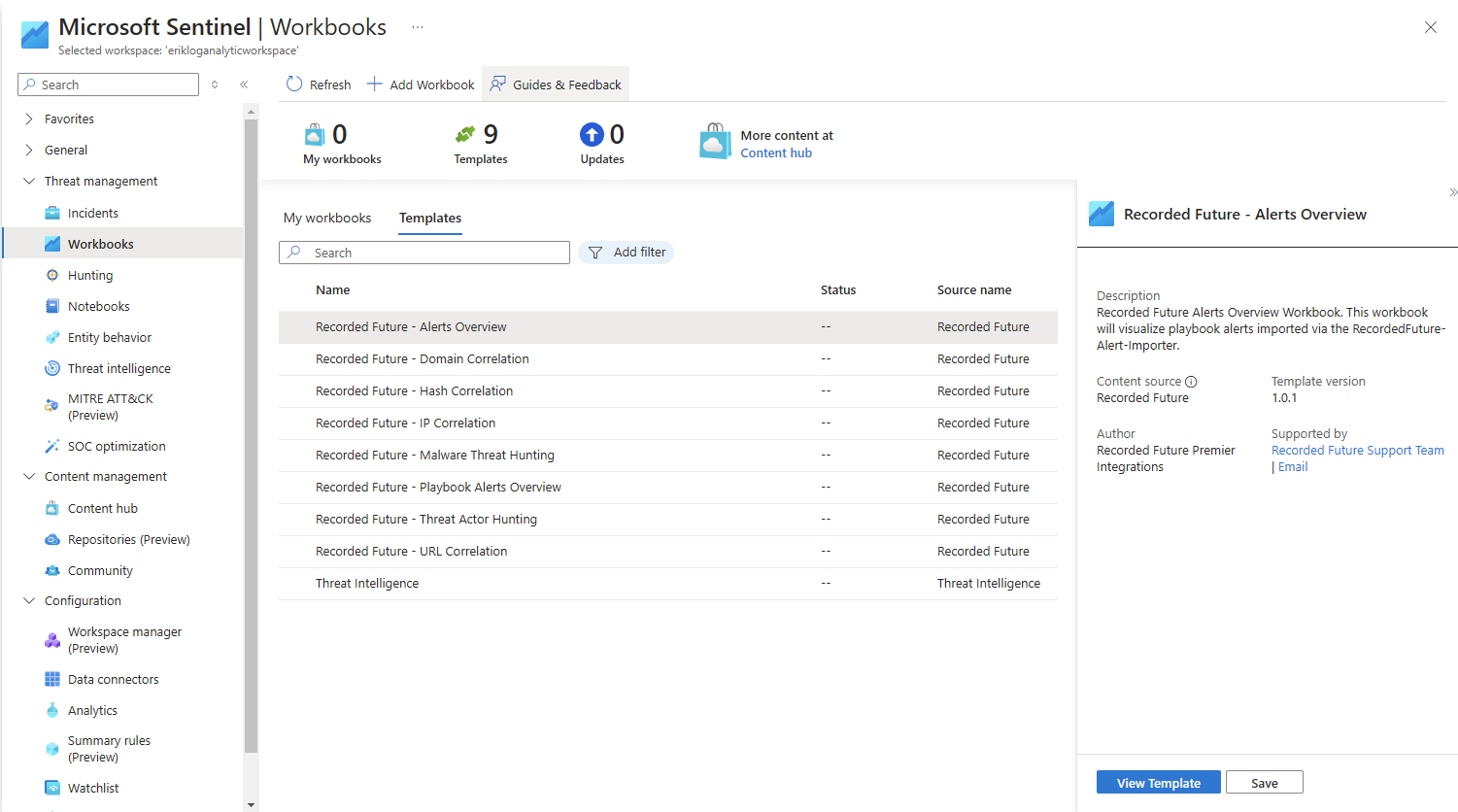The image size is (1458, 812).
Task: Switch to the My workbooks tab
Action: pyautogui.click(x=327, y=219)
